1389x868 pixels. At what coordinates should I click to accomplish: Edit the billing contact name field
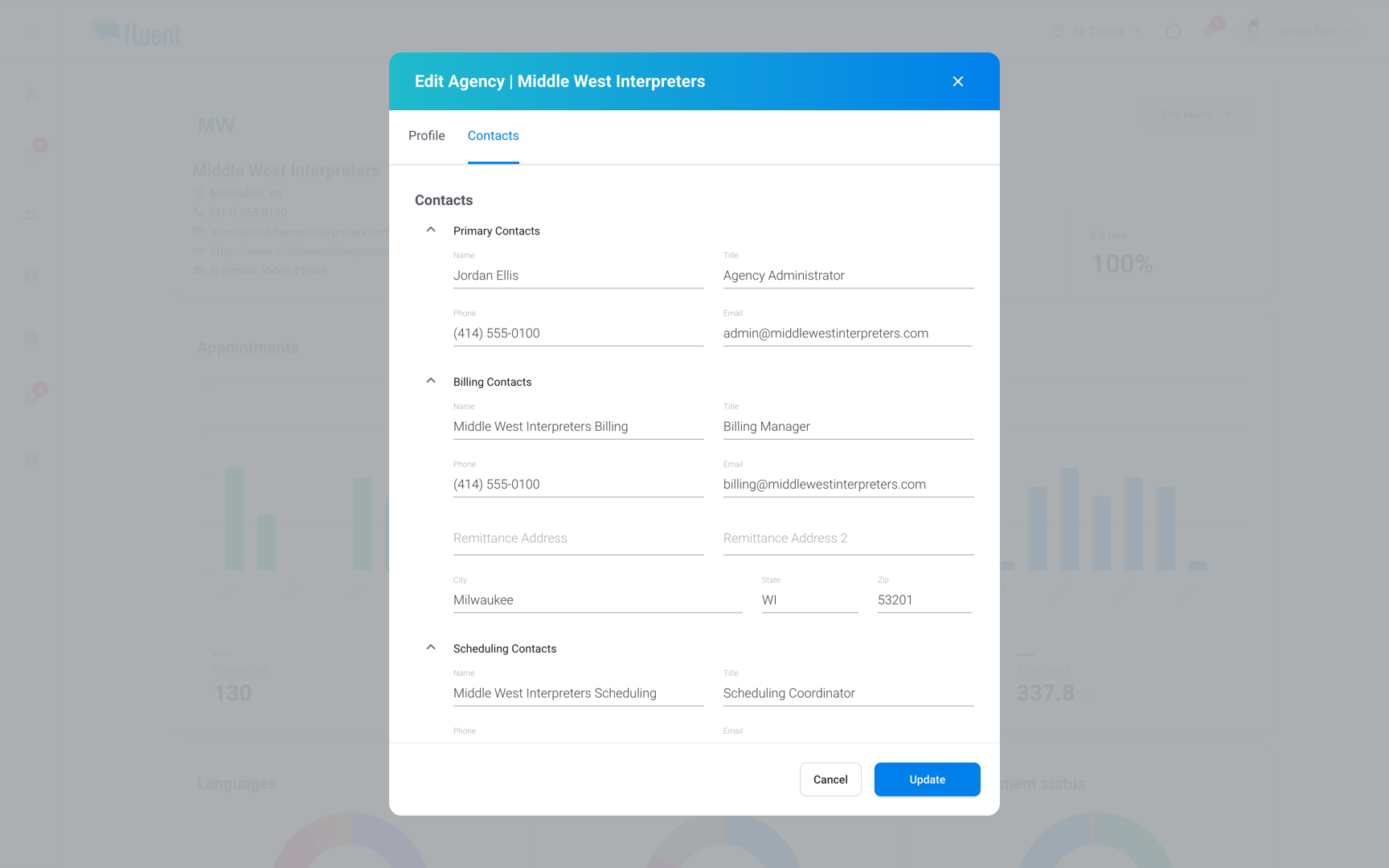pos(578,427)
